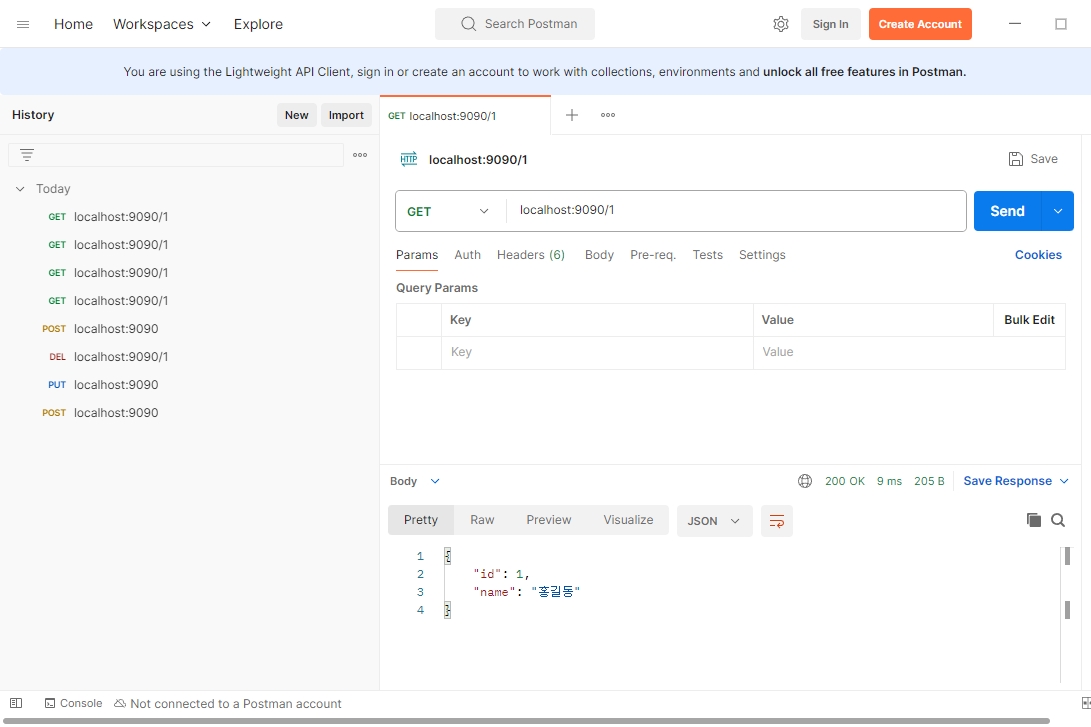
Task: Select the Pretty response view
Action: [421, 520]
